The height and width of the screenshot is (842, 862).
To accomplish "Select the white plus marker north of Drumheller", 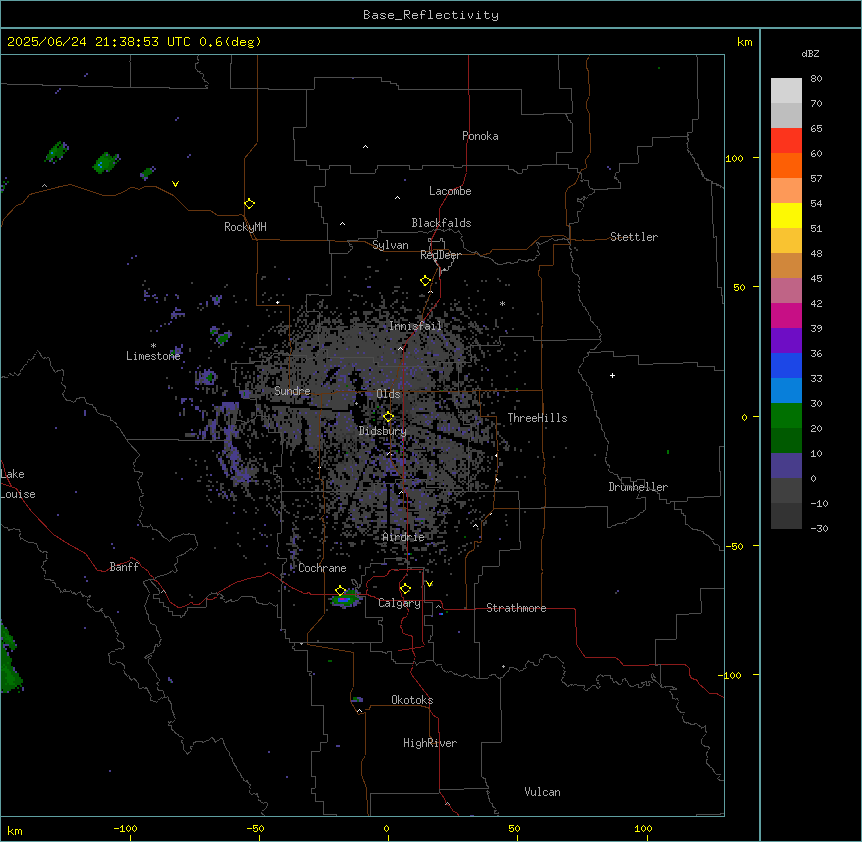I will (x=612, y=375).
